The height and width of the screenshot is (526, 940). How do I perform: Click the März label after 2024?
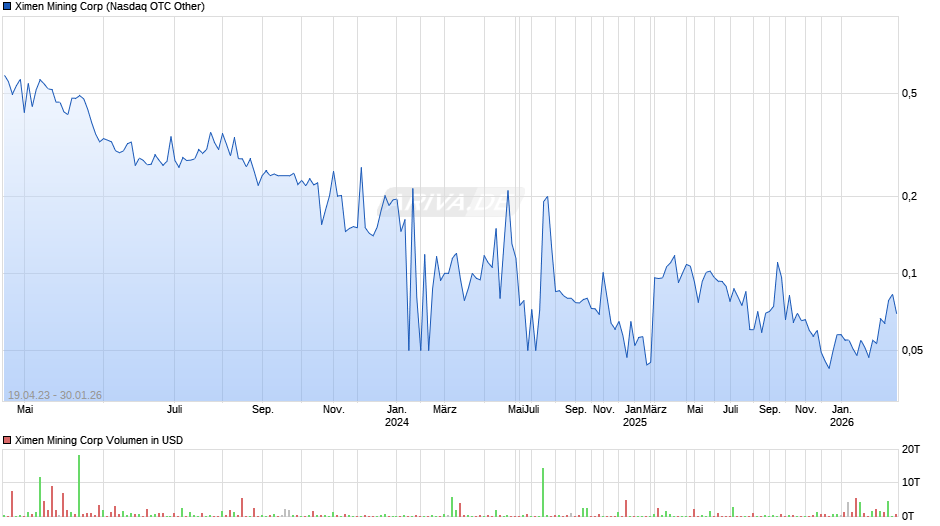[x=445, y=410]
